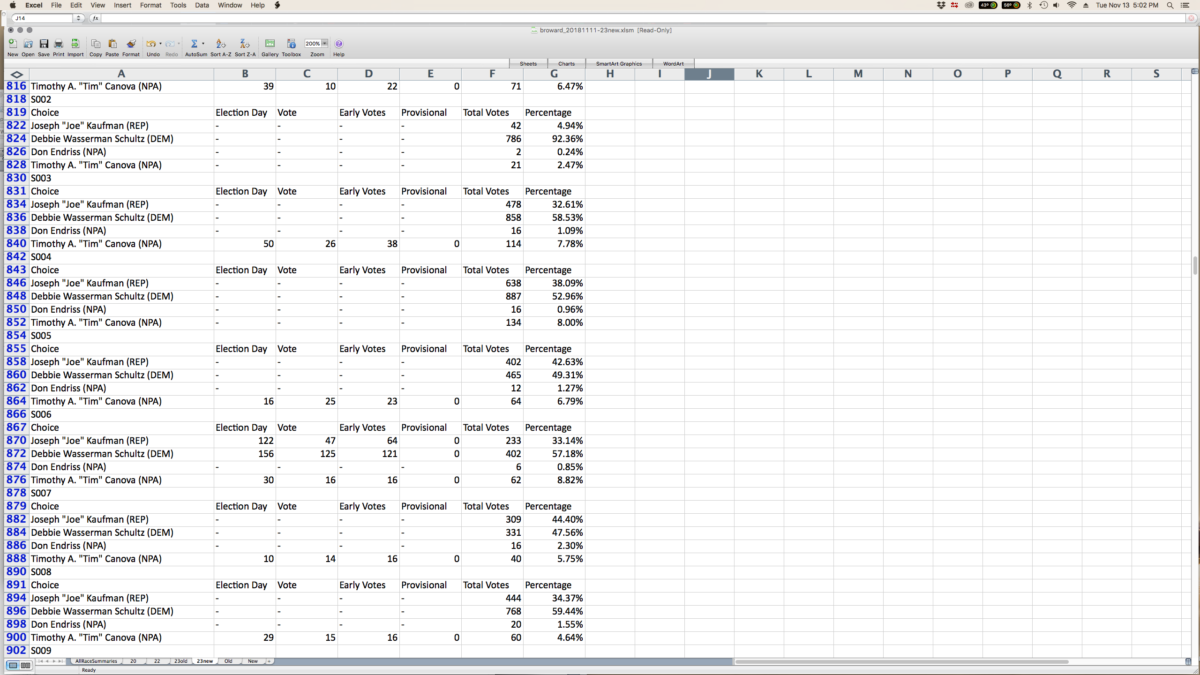1200x675 pixels.
Task: Click the AutoSum sigma icon
Action: tap(194, 44)
